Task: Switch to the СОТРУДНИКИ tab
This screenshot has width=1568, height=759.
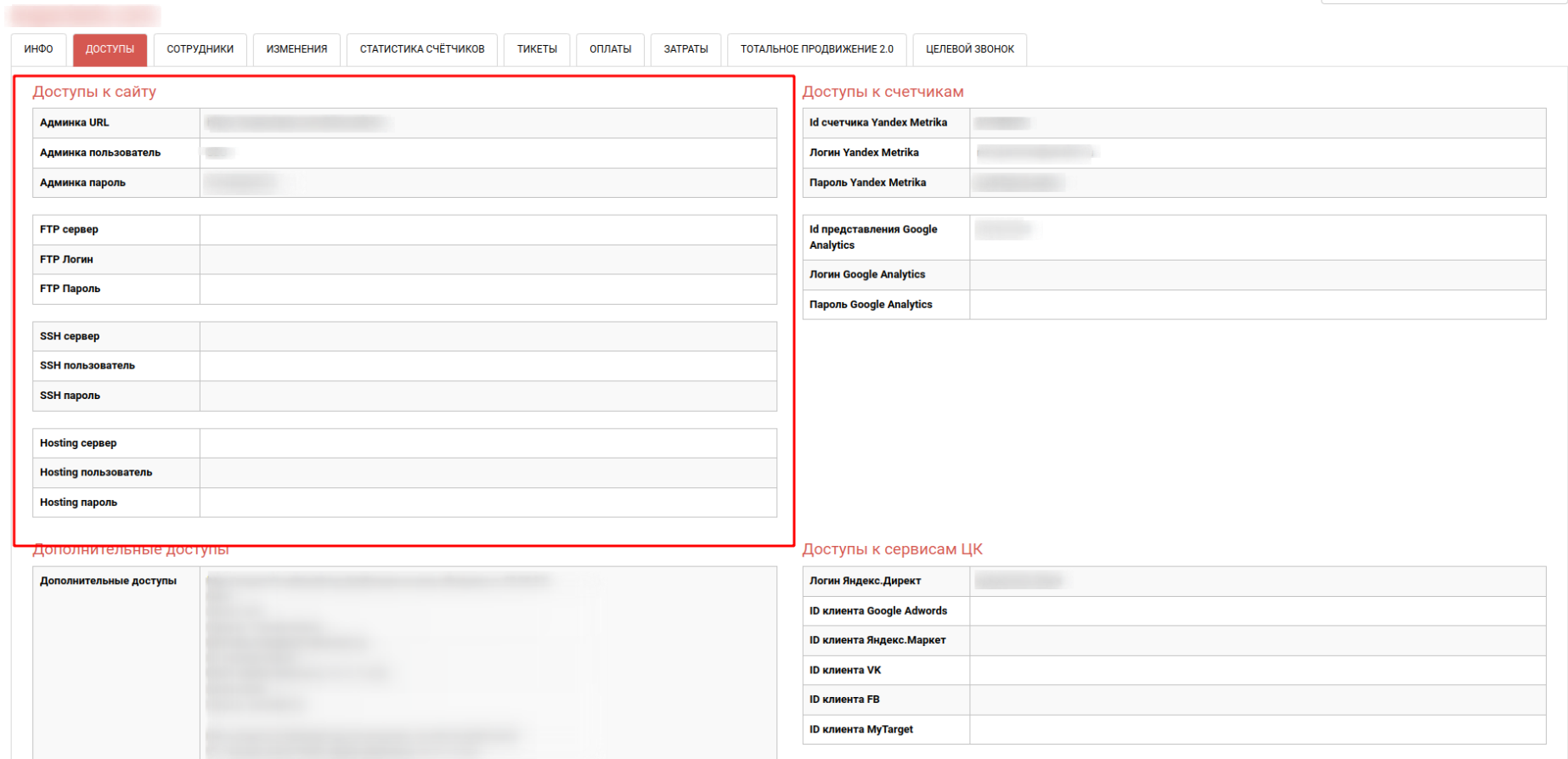Action: tap(200, 49)
